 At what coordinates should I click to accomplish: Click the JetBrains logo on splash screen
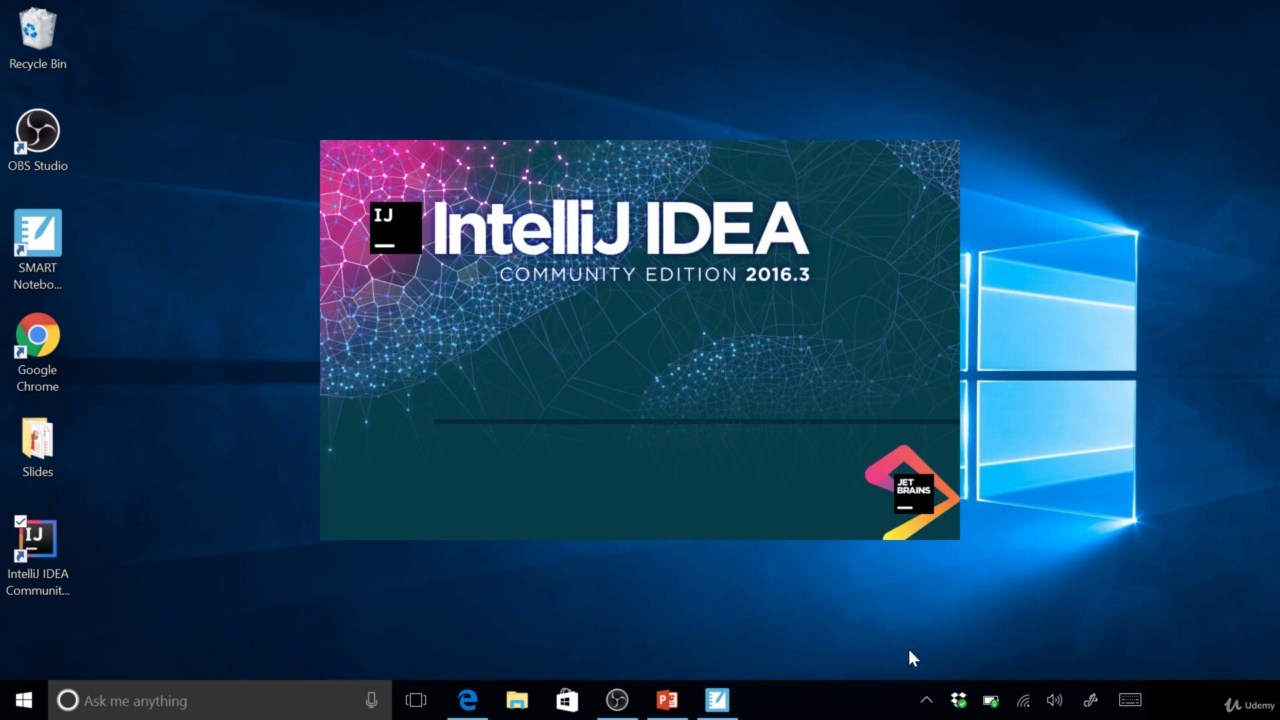(912, 492)
